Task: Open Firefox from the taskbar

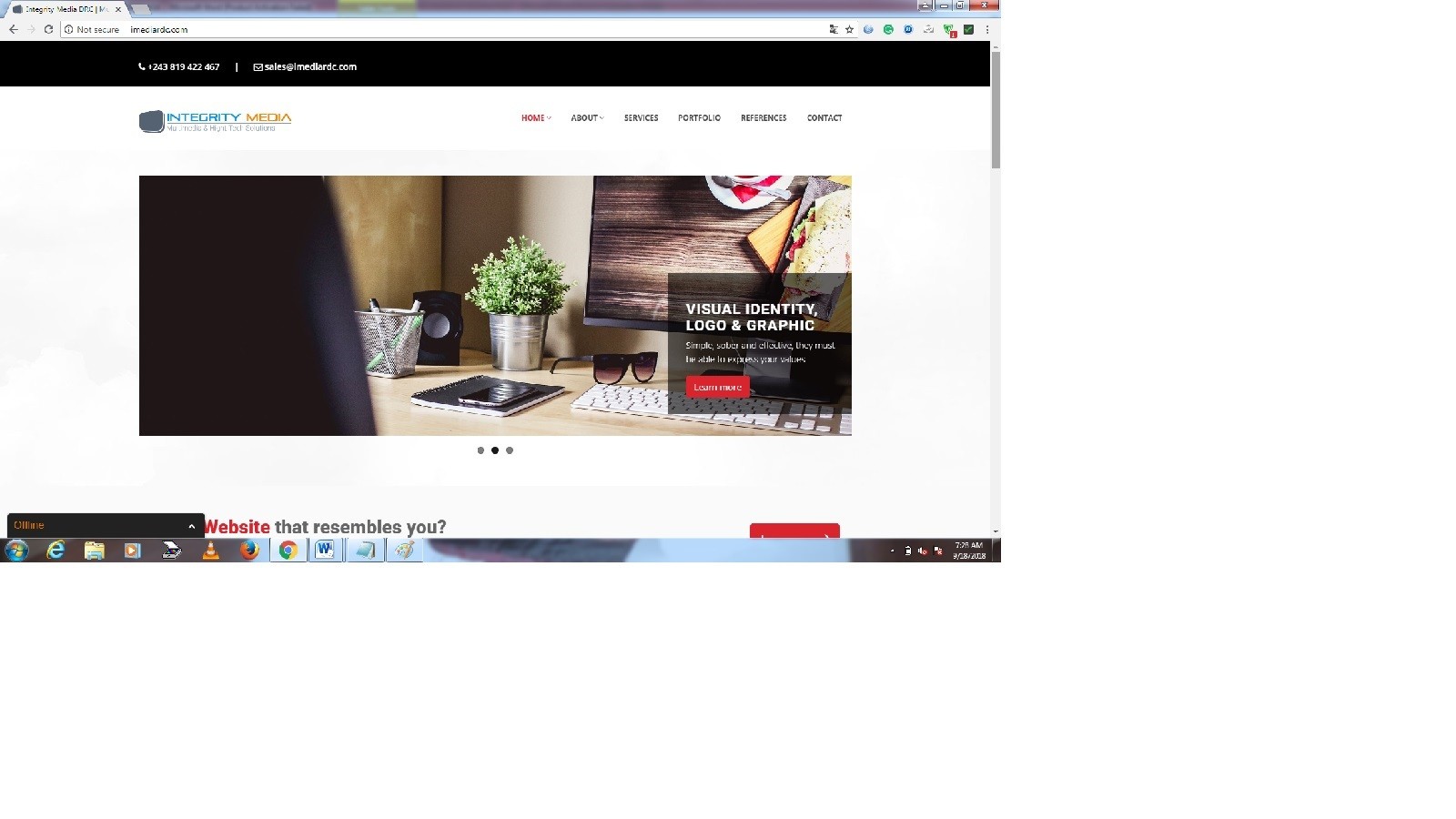Action: (x=249, y=550)
